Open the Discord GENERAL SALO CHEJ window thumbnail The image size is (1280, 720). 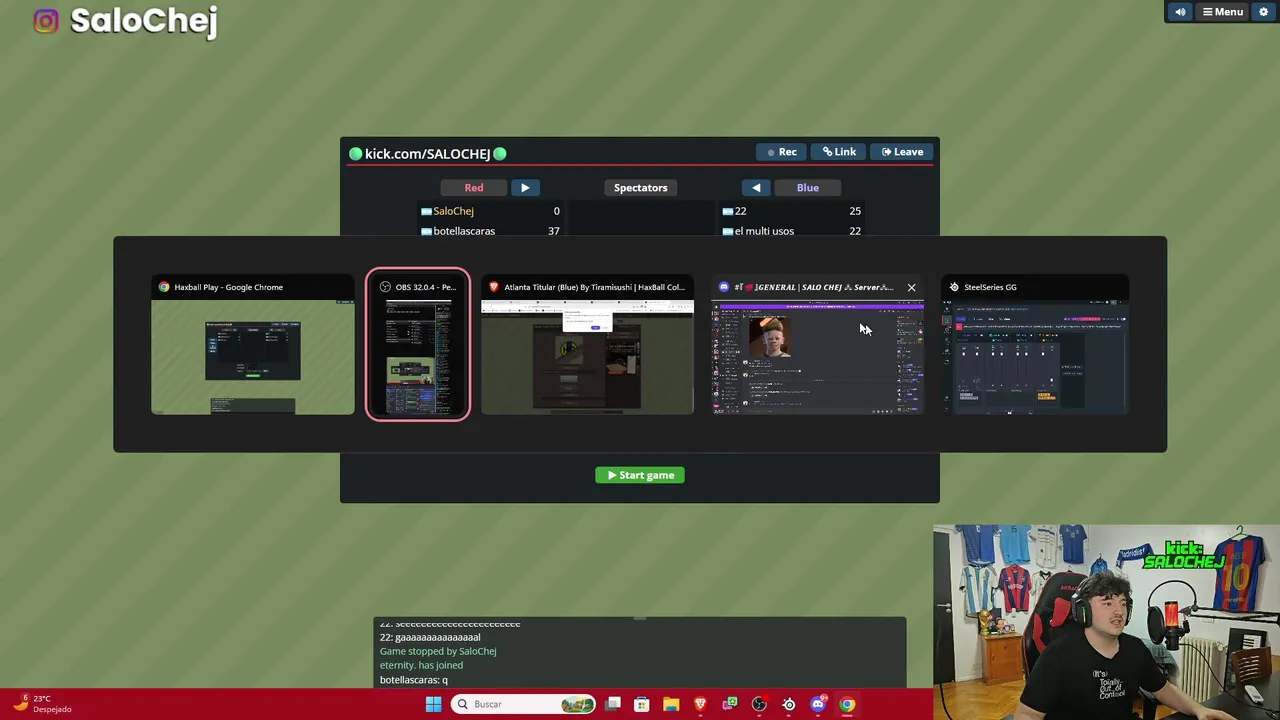click(817, 345)
